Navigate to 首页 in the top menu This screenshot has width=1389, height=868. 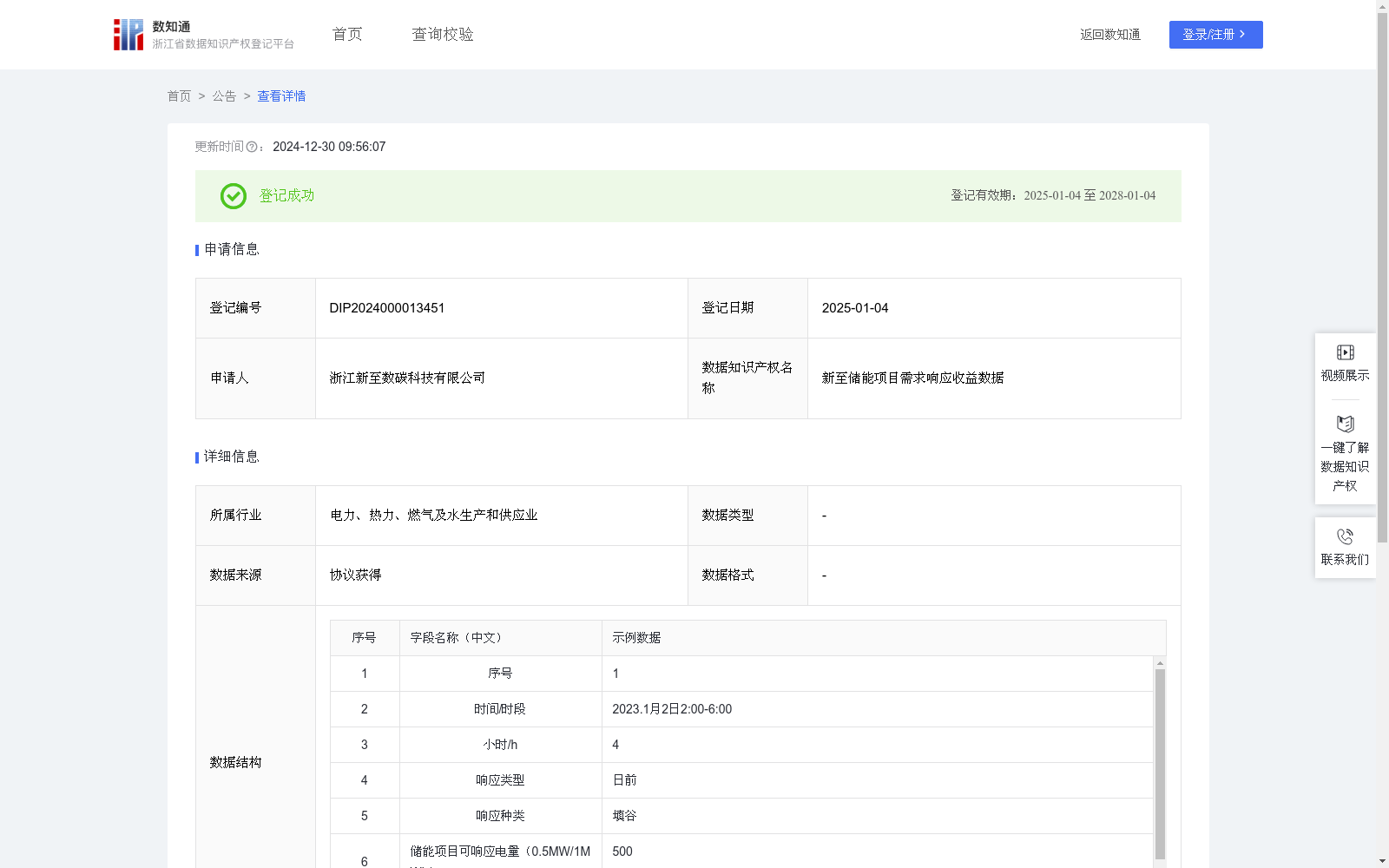pos(346,34)
